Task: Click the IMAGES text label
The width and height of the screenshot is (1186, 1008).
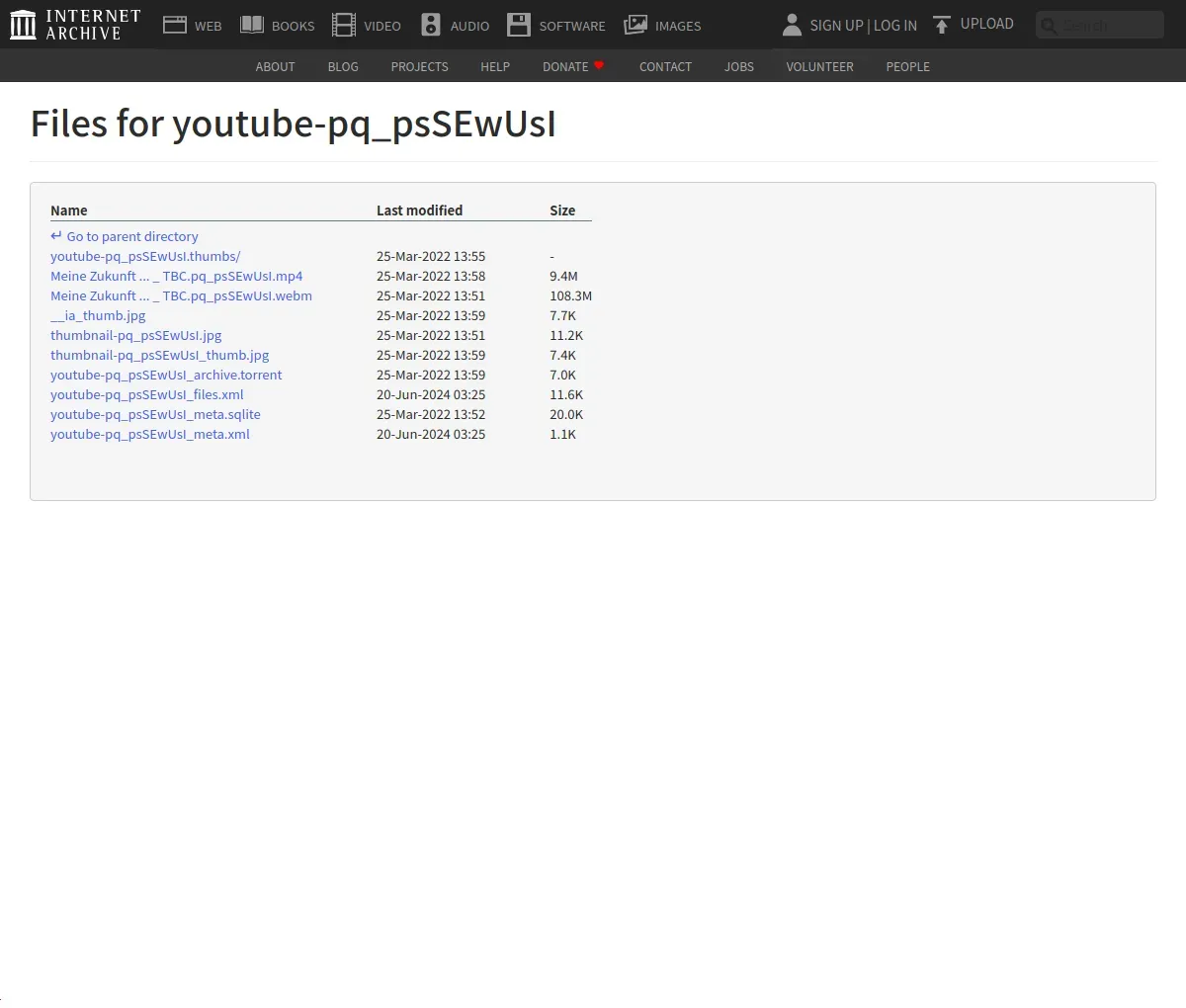Action: coord(678,26)
